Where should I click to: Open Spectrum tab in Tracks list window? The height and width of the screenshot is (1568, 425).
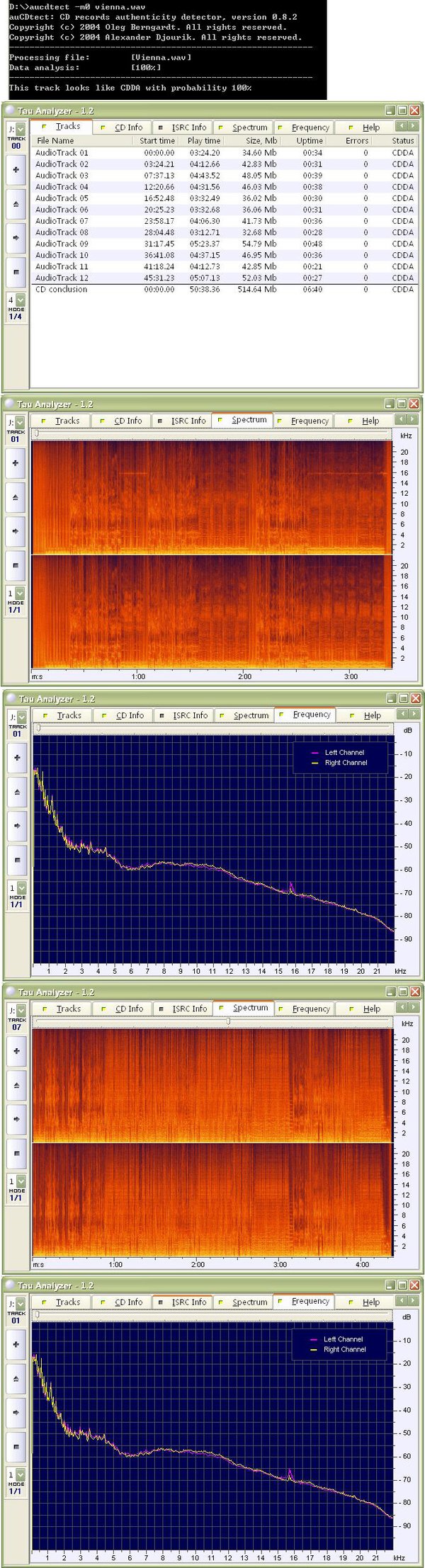[243, 127]
